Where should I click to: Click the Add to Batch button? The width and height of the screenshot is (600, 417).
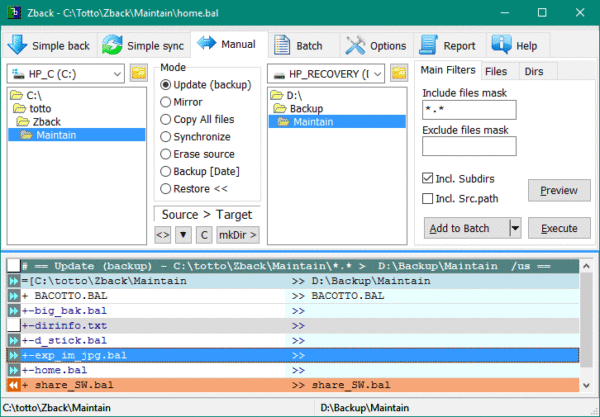467,228
